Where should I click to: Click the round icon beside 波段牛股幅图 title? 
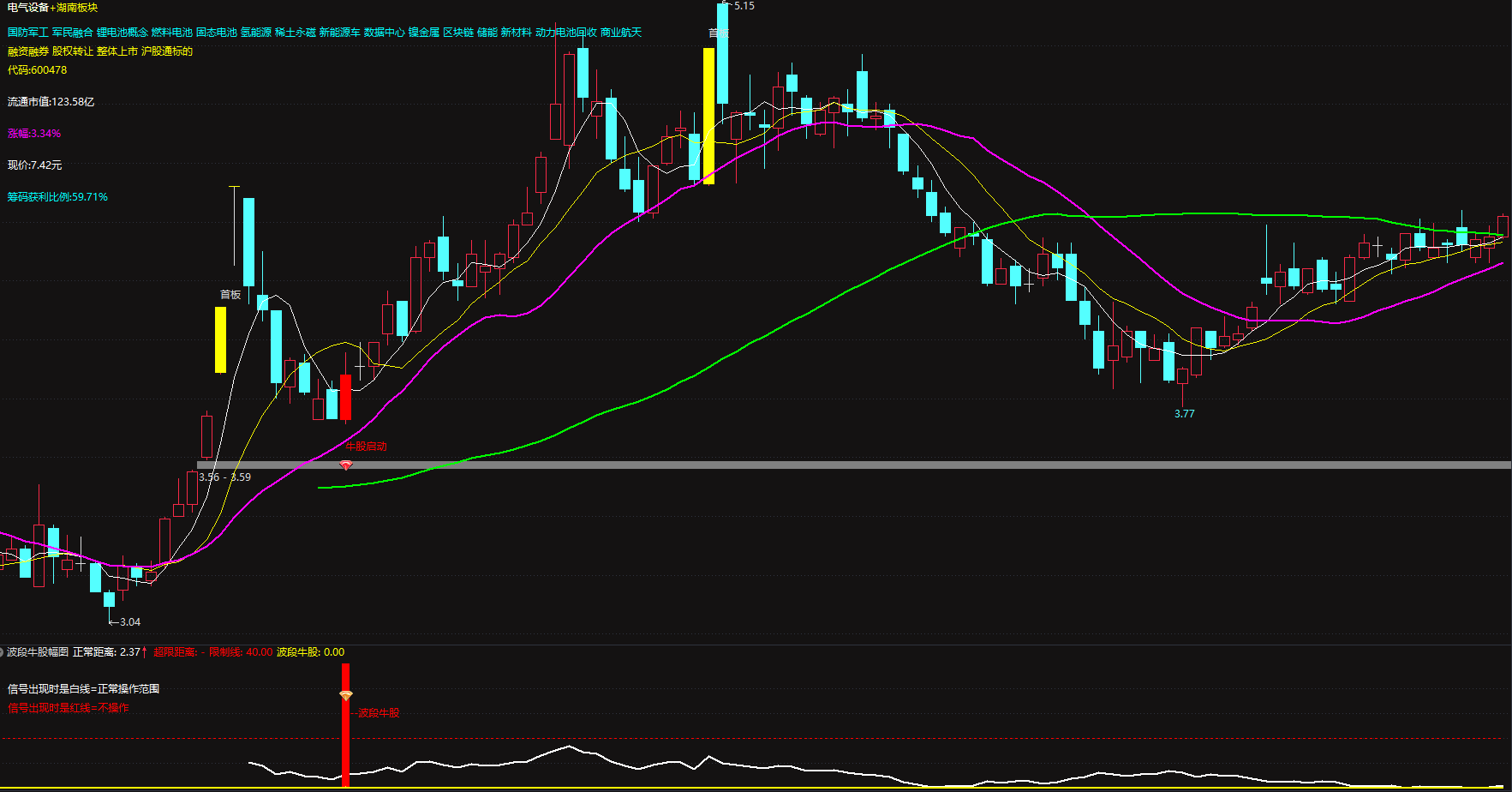pos(3,652)
